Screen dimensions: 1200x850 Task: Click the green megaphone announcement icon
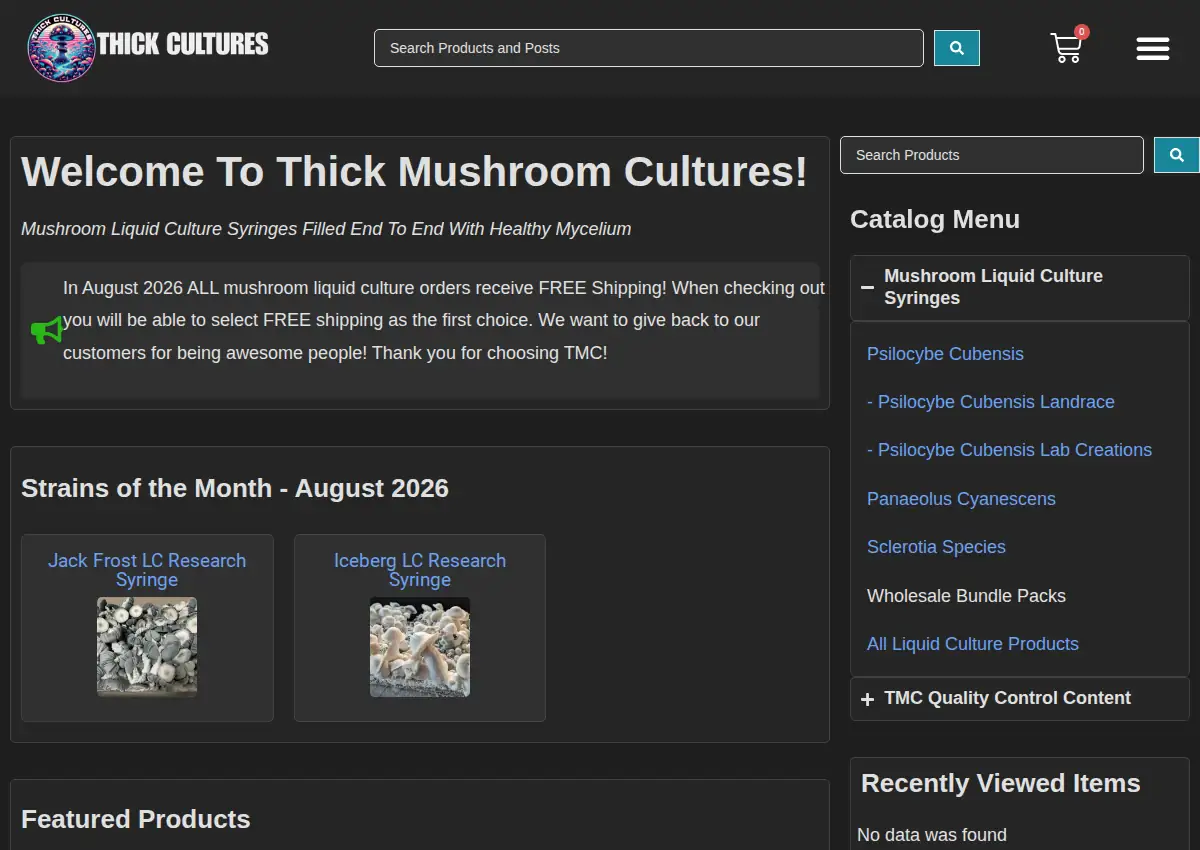pos(46,330)
